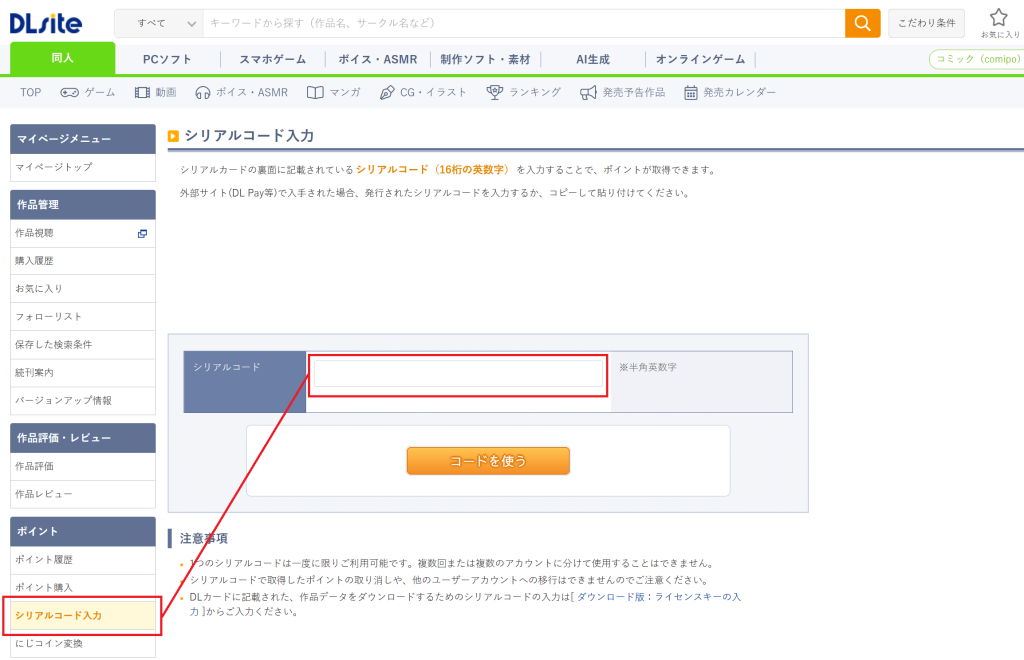Click the DLsite logo

click(x=46, y=22)
